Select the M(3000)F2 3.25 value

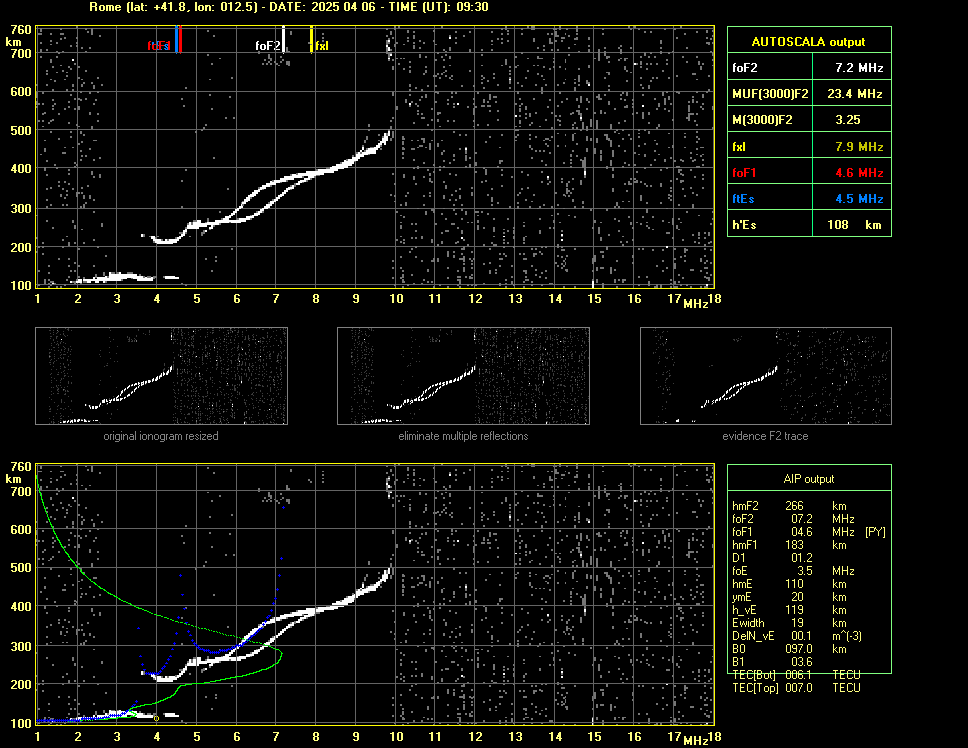tap(848, 120)
